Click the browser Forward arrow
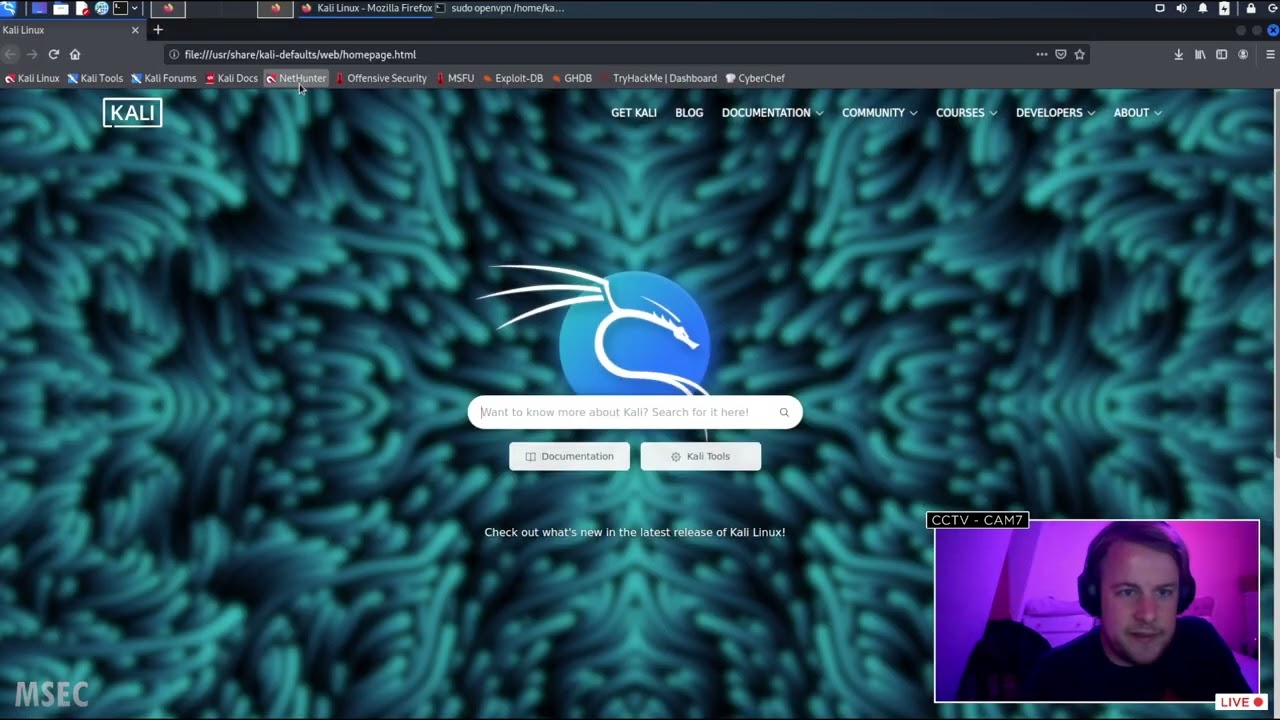Image resolution: width=1280 pixels, height=720 pixels. [32, 54]
